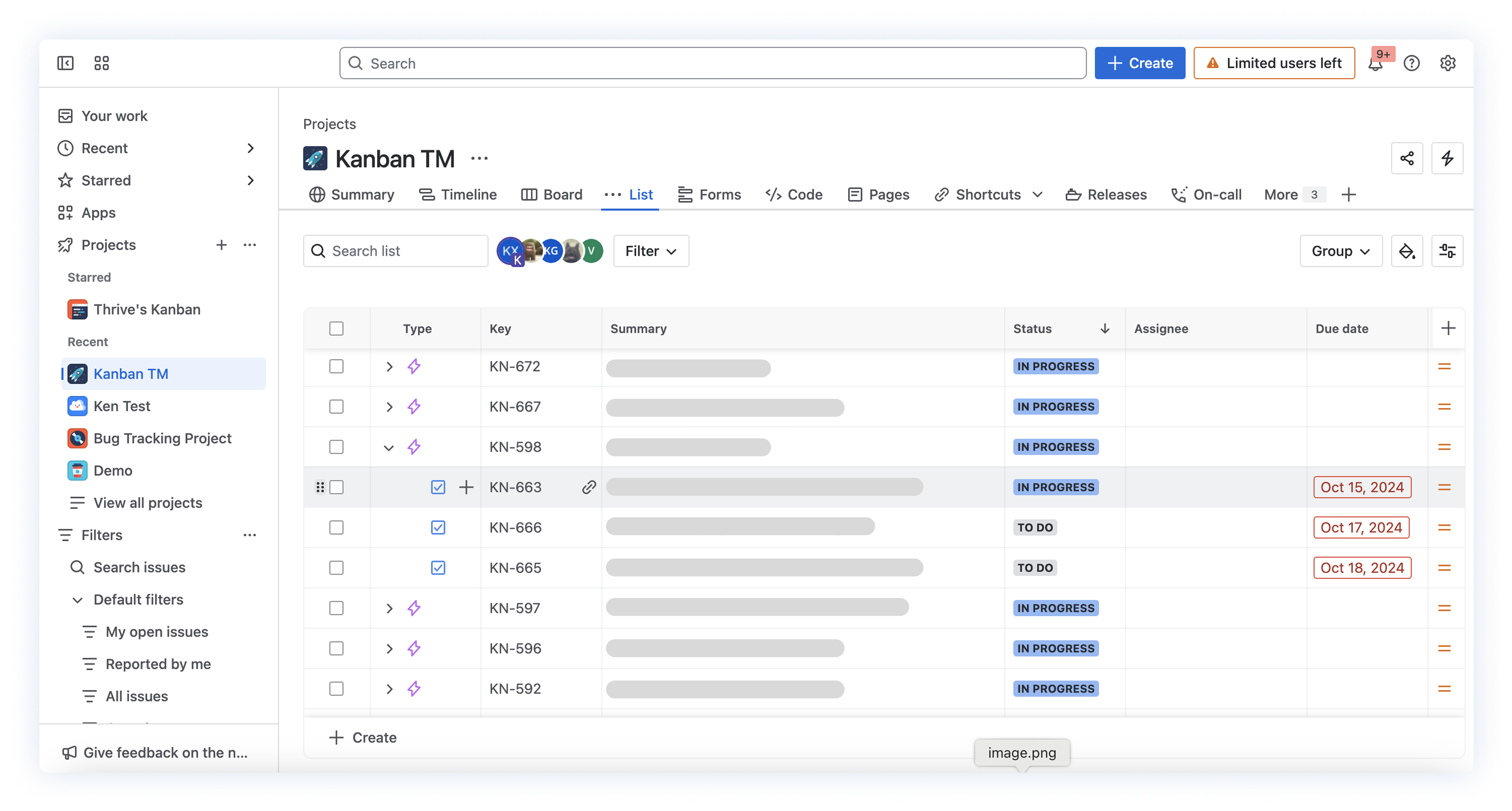
Task: Select the checkbox for KN-666
Action: pyautogui.click(x=336, y=528)
